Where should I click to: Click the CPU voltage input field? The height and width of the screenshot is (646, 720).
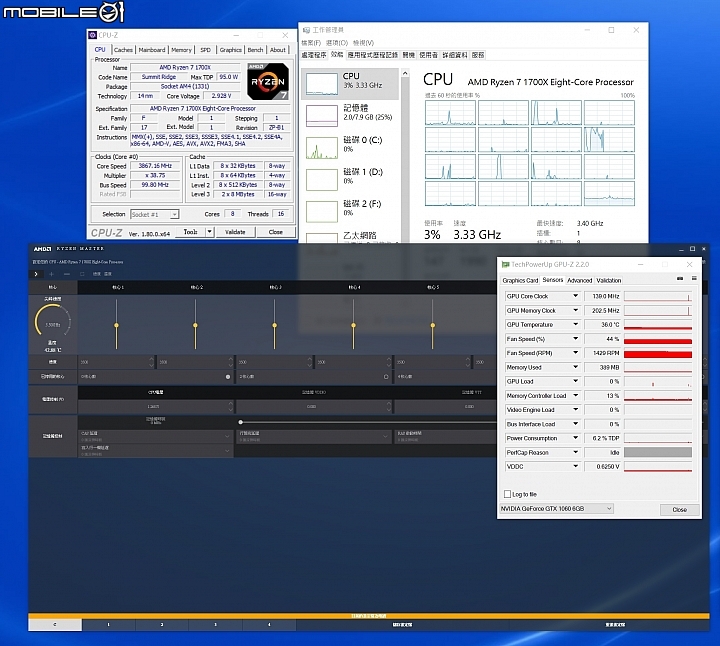tap(156, 407)
